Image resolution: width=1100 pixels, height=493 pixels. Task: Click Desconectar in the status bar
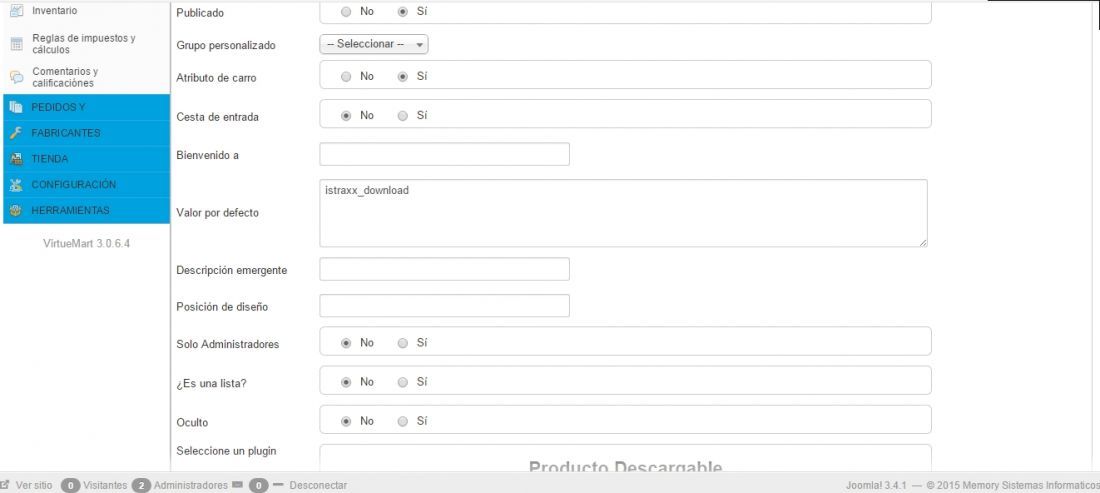(x=318, y=485)
